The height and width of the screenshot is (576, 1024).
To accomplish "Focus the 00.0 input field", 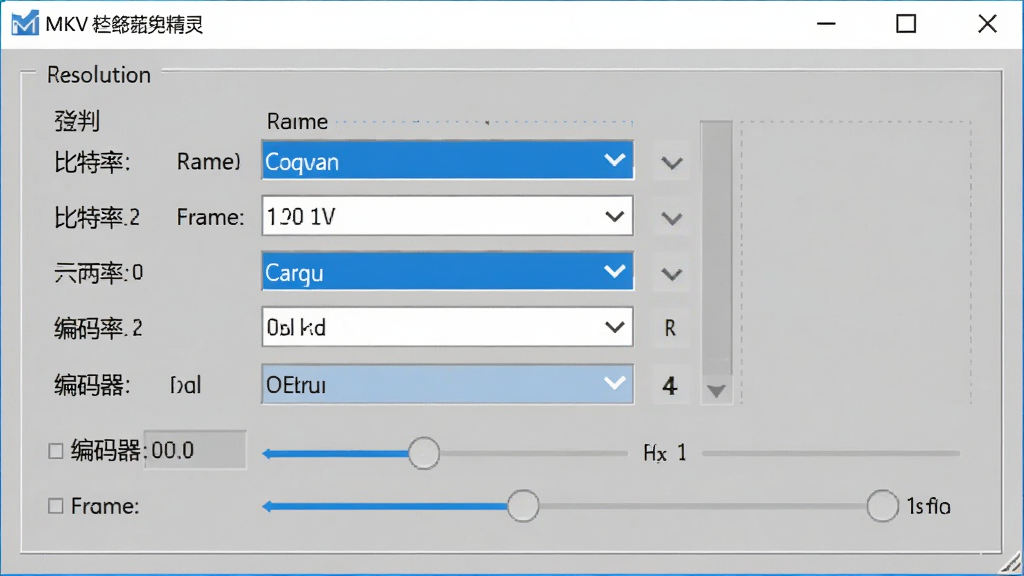I will [x=195, y=450].
